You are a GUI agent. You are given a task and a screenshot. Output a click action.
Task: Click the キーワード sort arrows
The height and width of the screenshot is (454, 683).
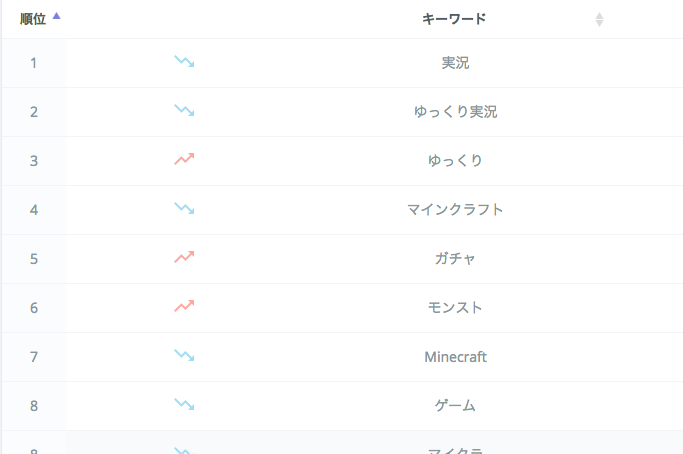click(x=599, y=19)
